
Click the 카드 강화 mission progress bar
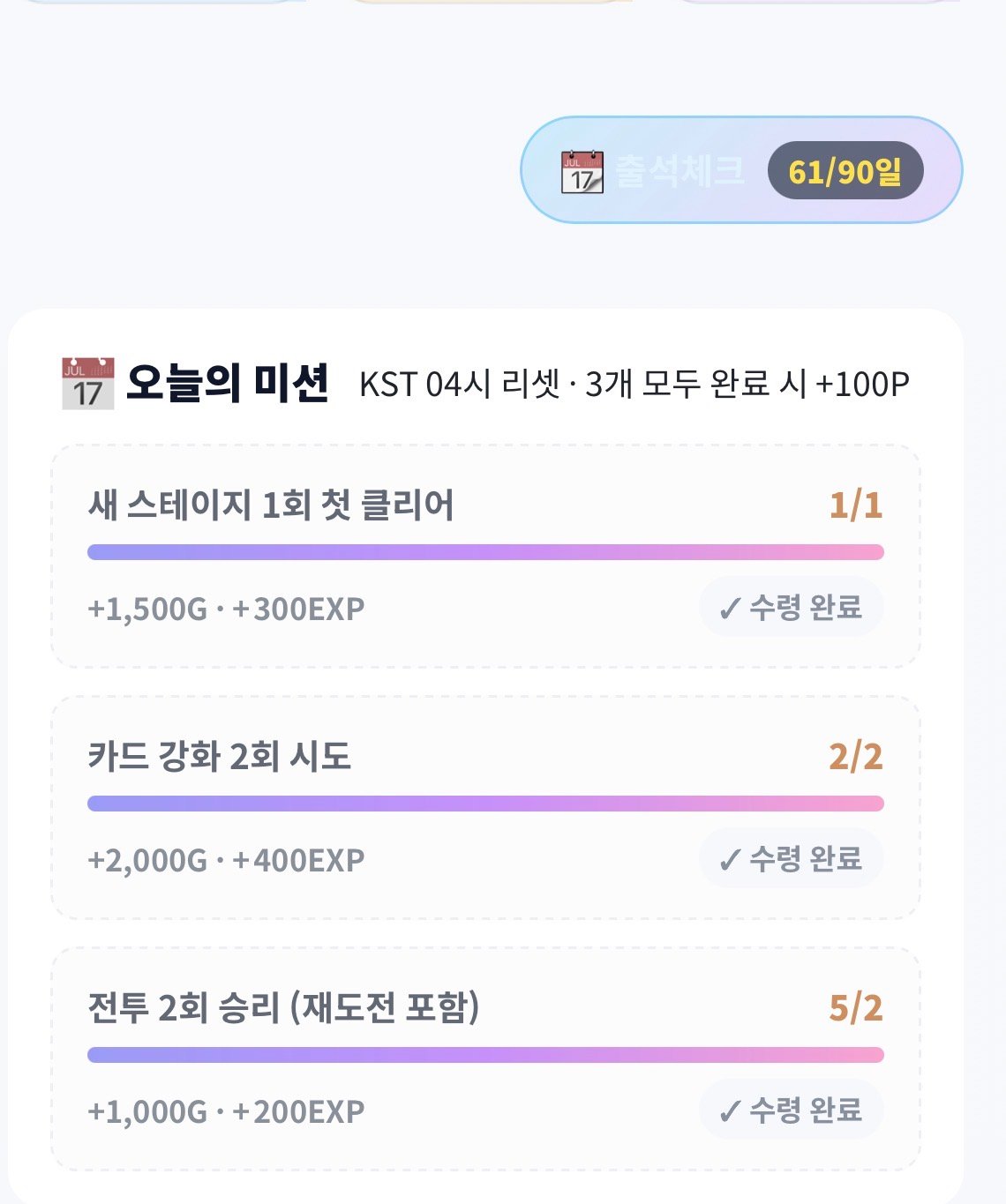[485, 804]
